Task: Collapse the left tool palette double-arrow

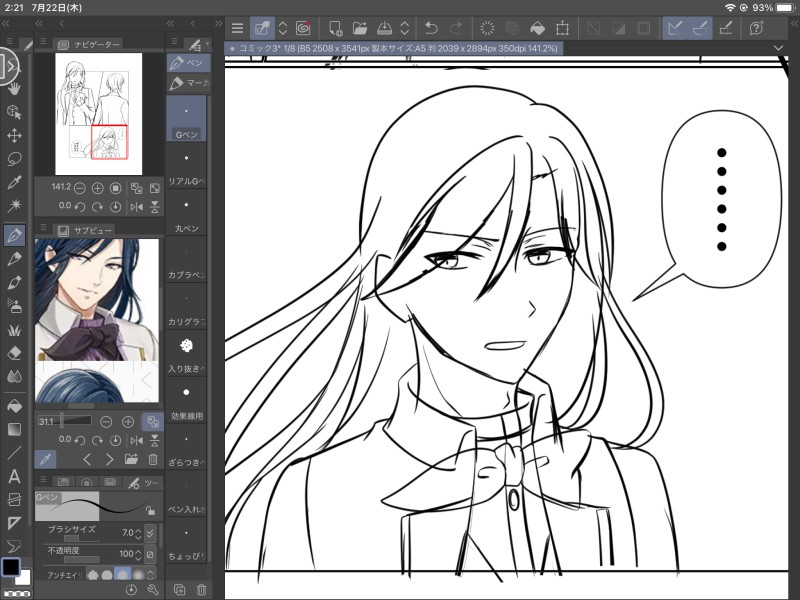Action: pos(6,23)
